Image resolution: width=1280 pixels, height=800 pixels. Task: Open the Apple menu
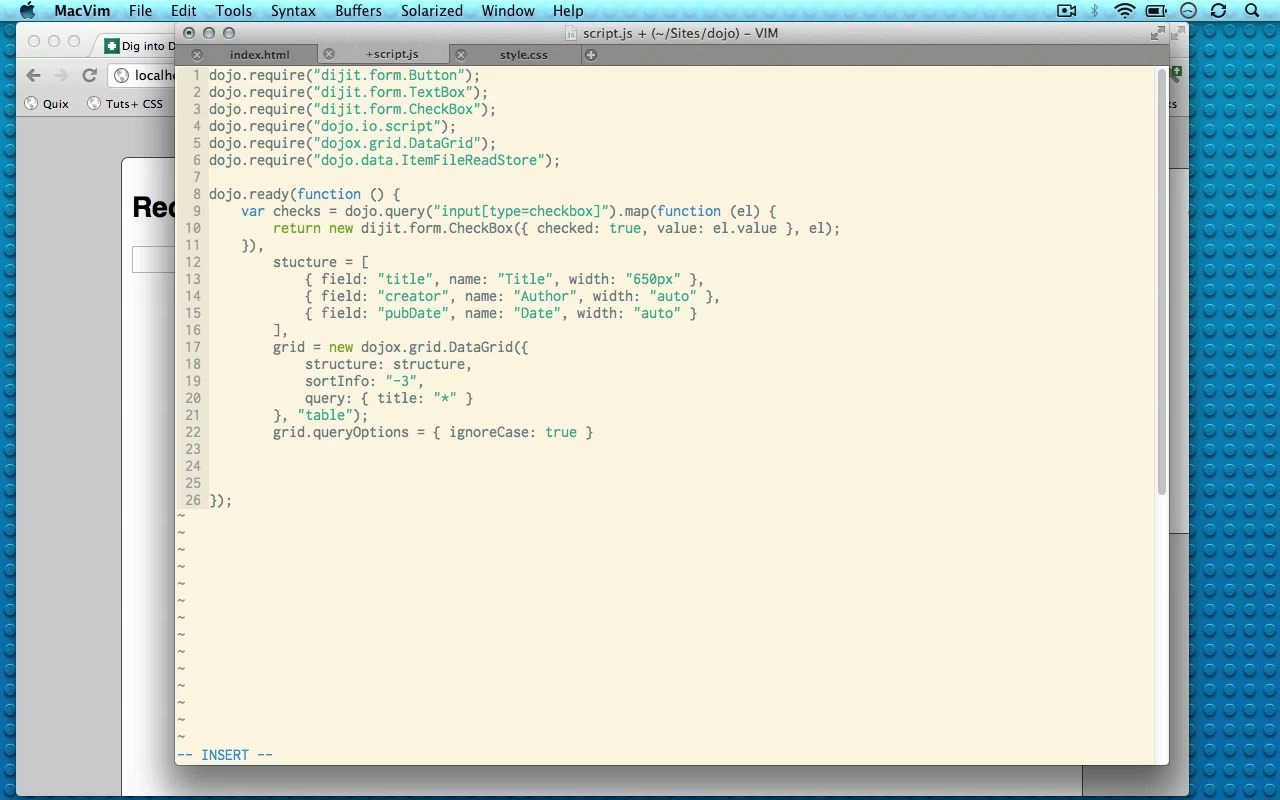(x=28, y=11)
